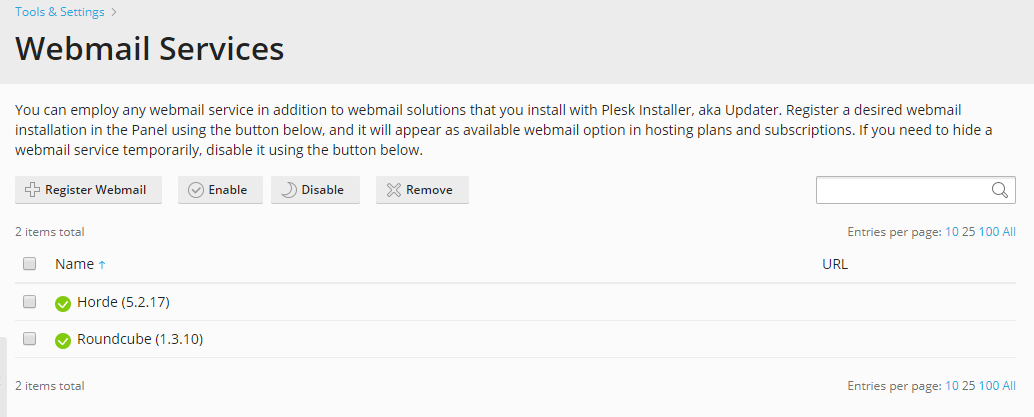Show All entries using bottom pager
The width and height of the screenshot is (1034, 417).
(x=1009, y=386)
